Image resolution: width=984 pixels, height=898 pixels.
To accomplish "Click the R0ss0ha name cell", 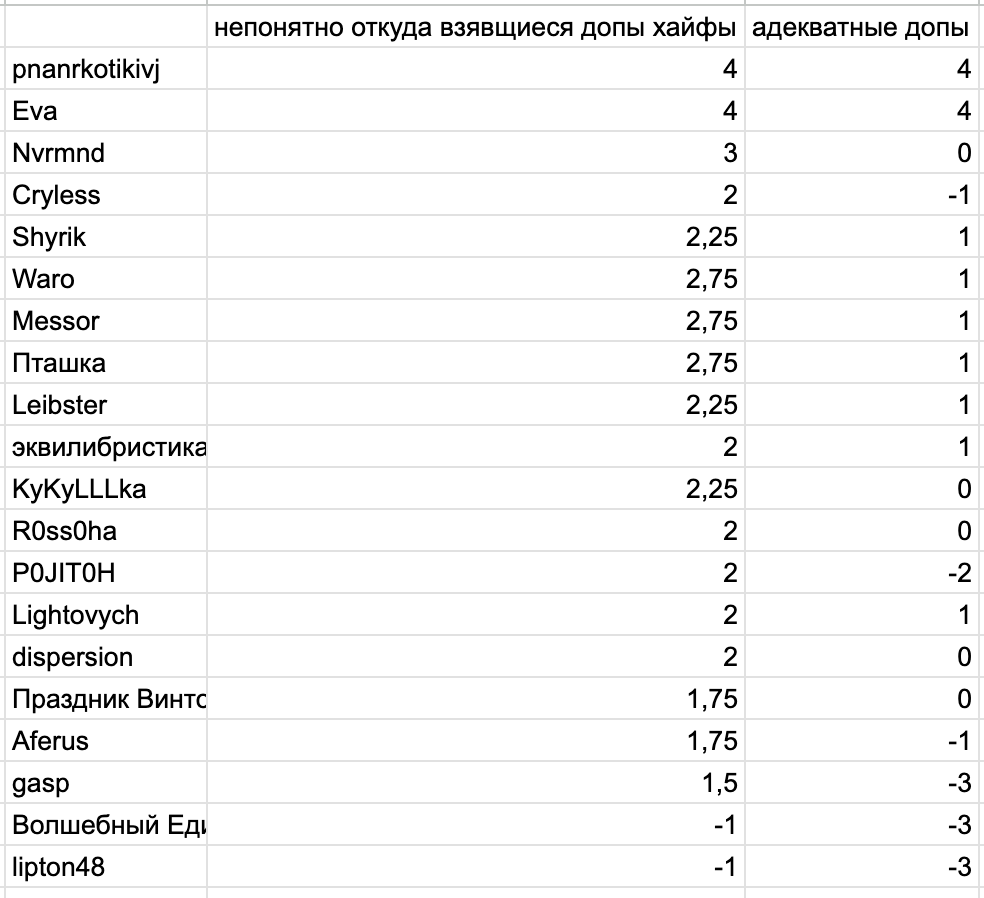I will pyautogui.click(x=105, y=531).
